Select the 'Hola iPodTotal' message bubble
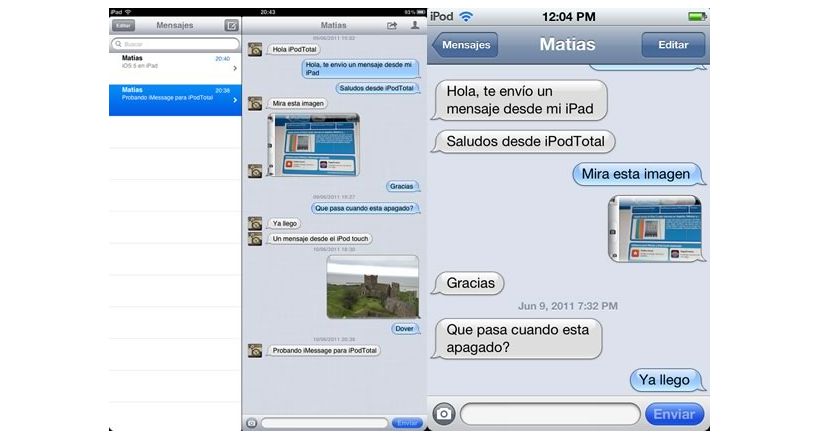The image size is (820, 440). 294,49
